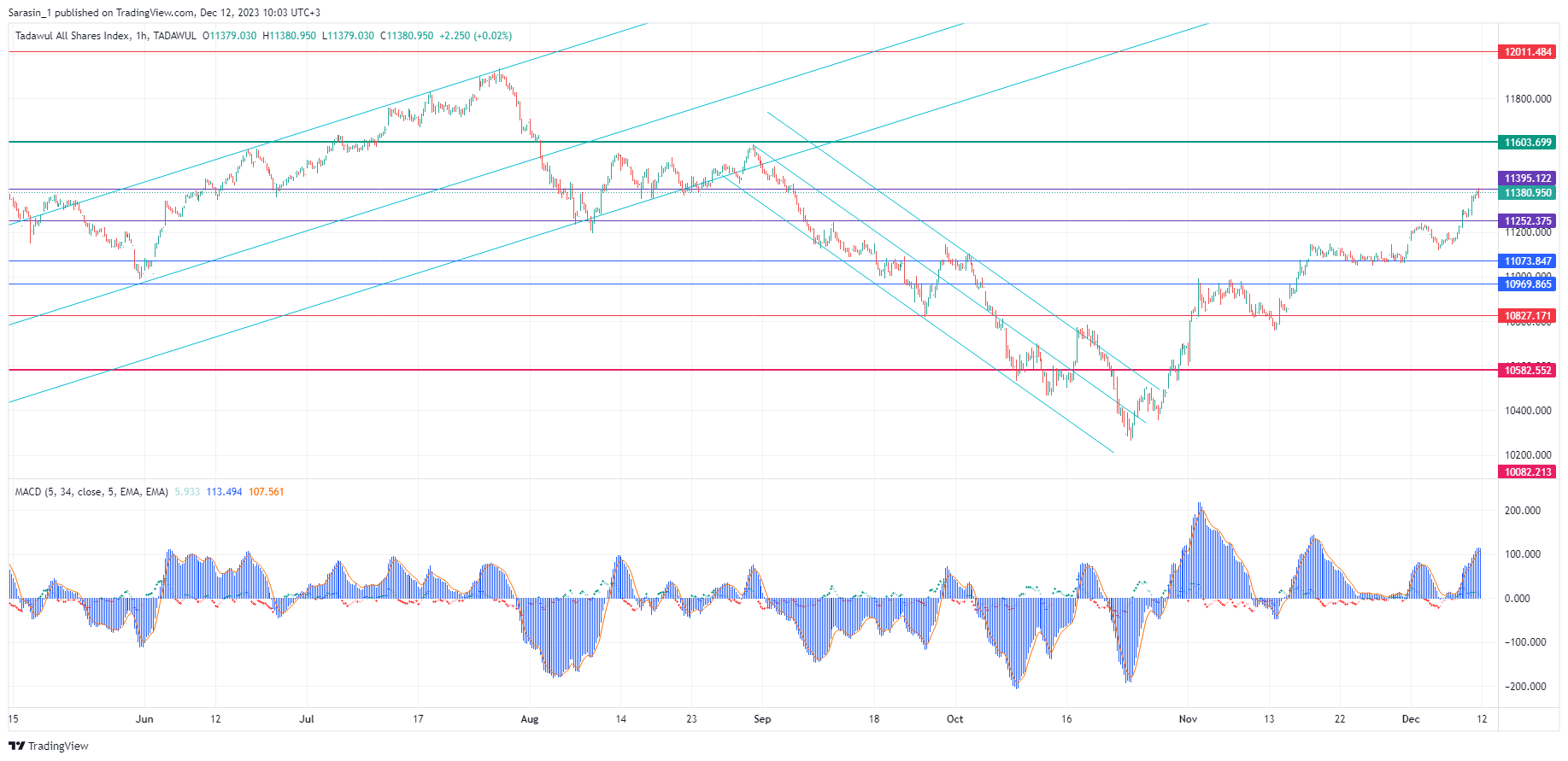This screenshot has height=761, width=1568.
Task: Click the MACD axis 200.000 tick
Action: click(1523, 511)
